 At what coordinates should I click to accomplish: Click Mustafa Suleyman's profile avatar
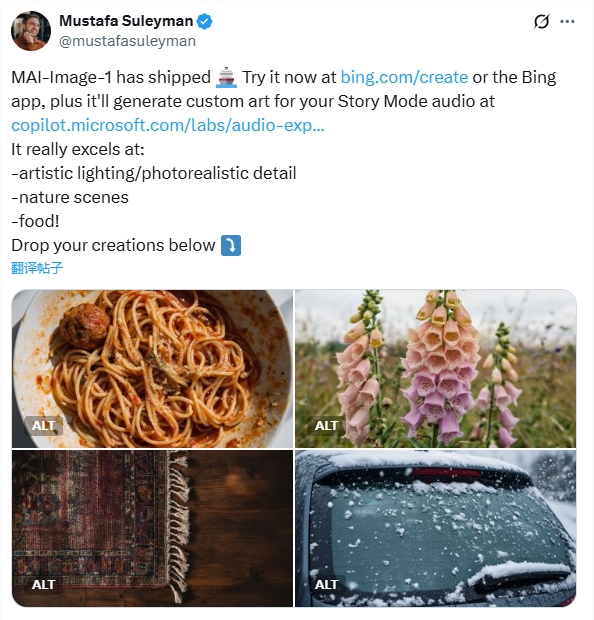(x=31, y=31)
